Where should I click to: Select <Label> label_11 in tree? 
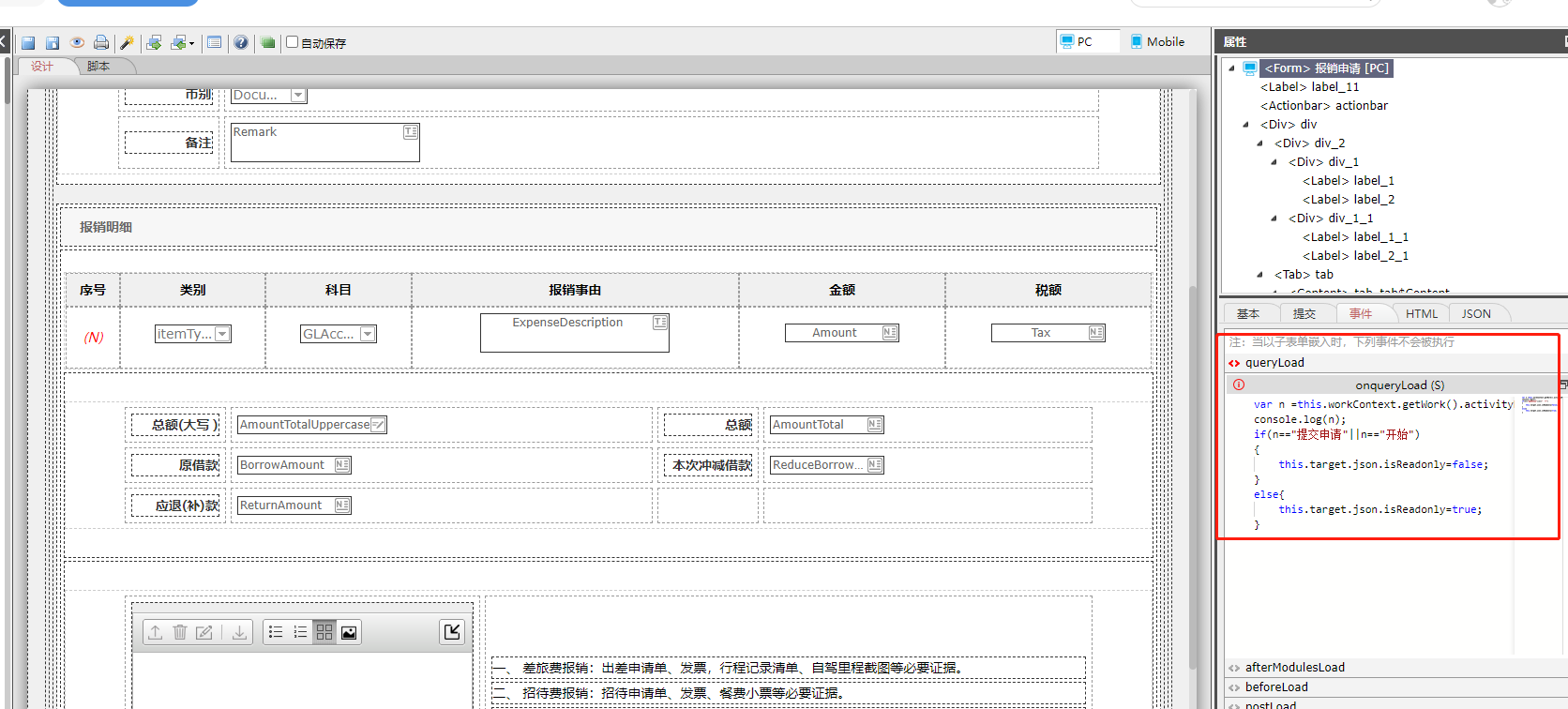click(x=1309, y=87)
